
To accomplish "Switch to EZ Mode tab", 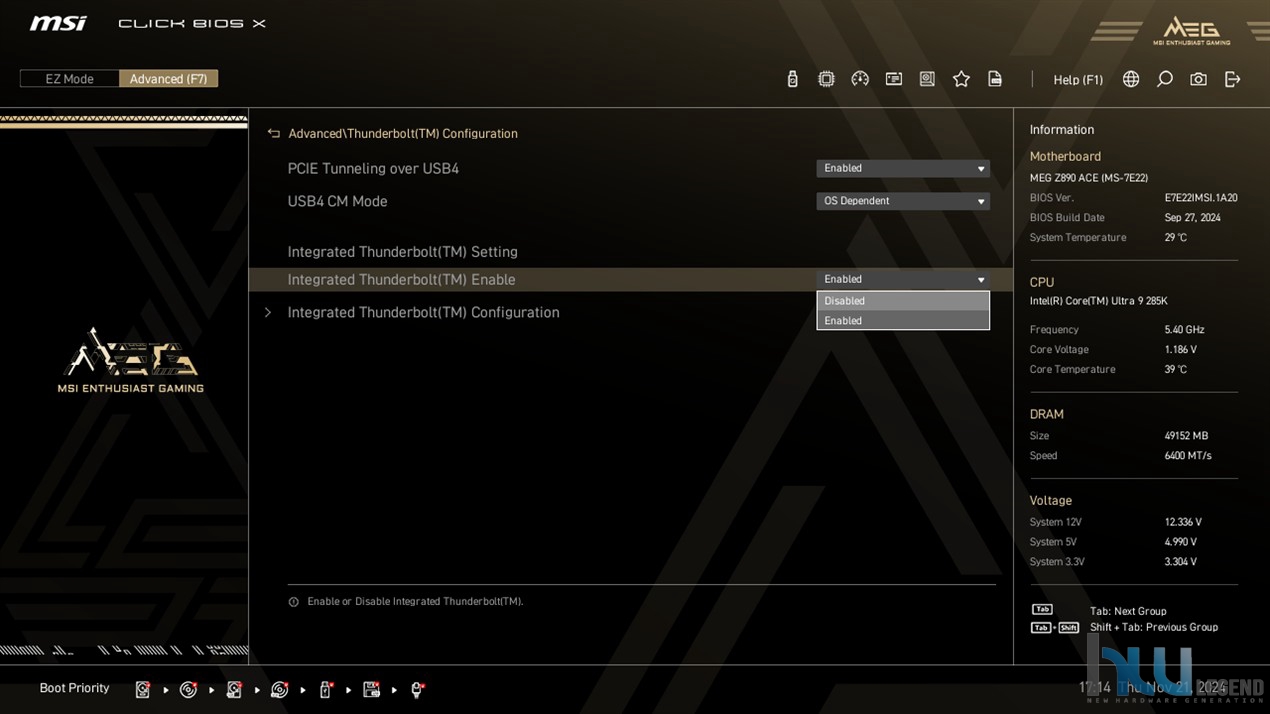I will [70, 79].
